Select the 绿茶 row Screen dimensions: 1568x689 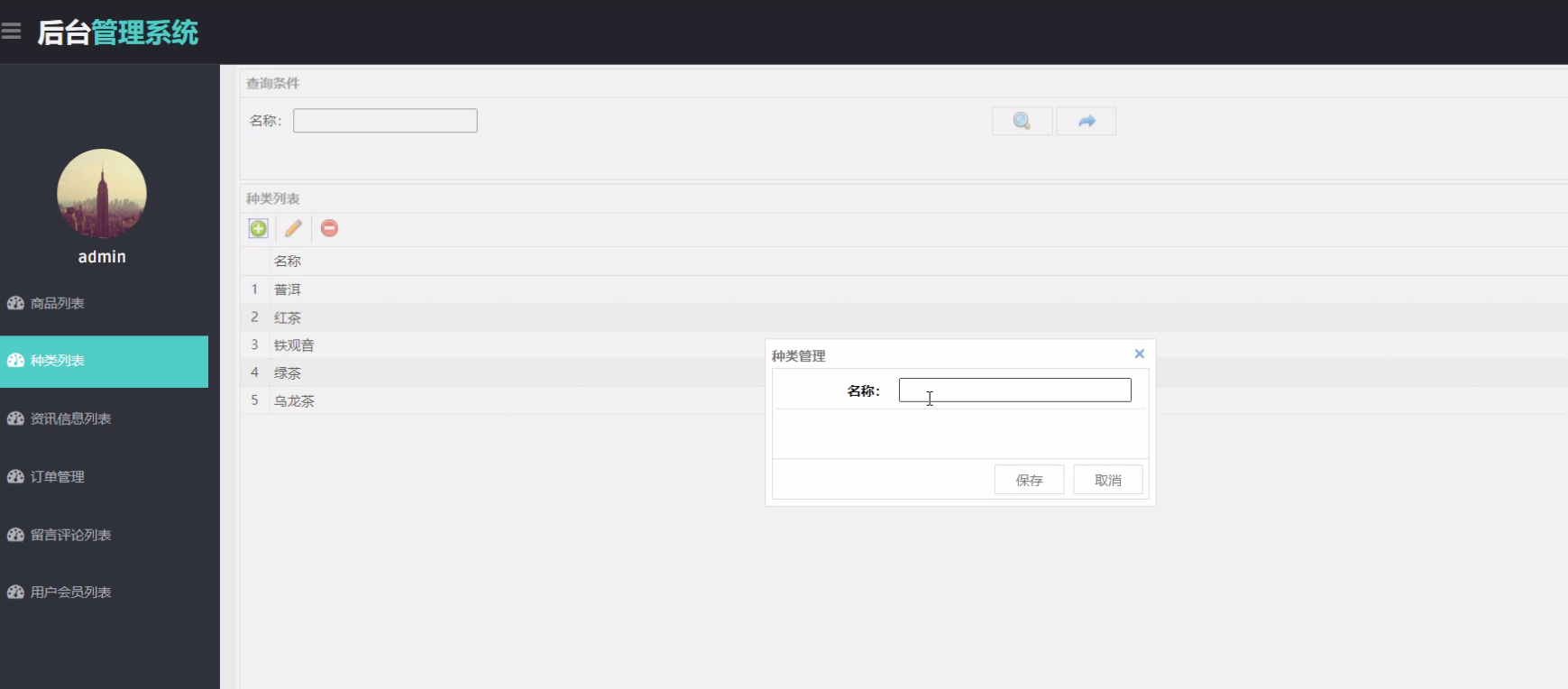(903, 373)
